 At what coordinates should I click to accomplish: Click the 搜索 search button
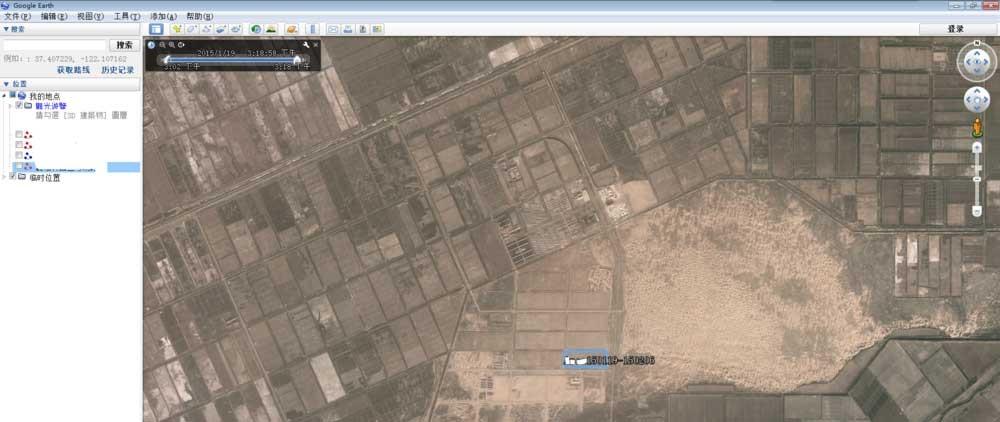point(123,45)
